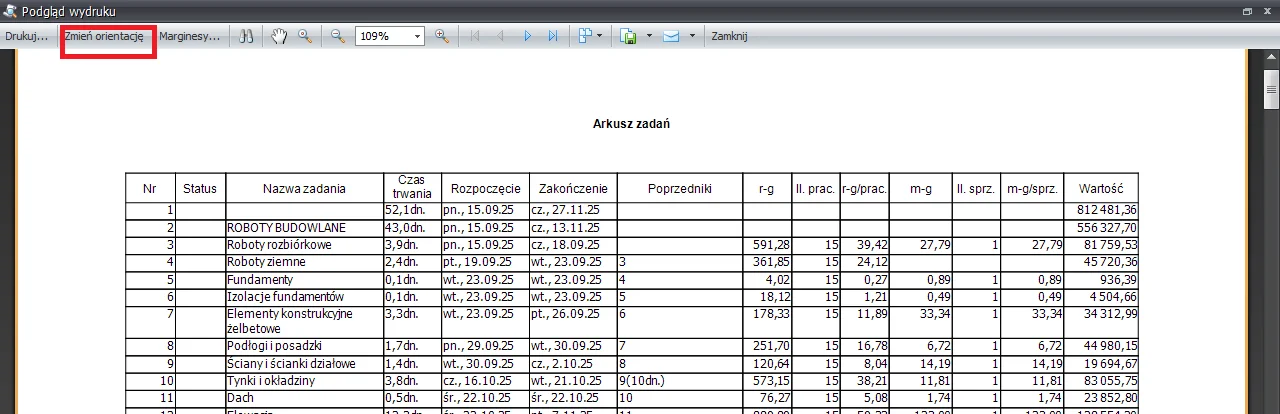Screen dimensions: 1280x414
Task: Jump to the last page
Action: [553, 36]
